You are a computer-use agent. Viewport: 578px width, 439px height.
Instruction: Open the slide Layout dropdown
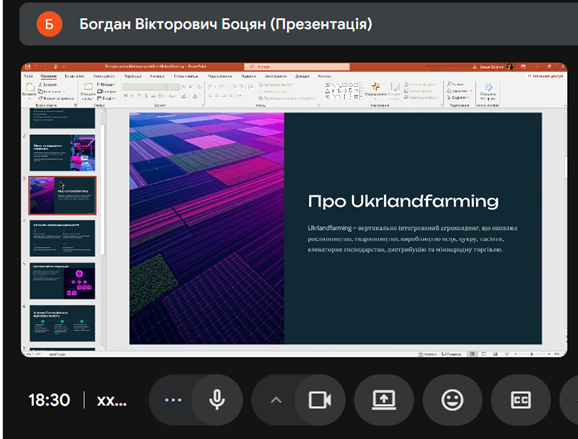click(x=106, y=85)
